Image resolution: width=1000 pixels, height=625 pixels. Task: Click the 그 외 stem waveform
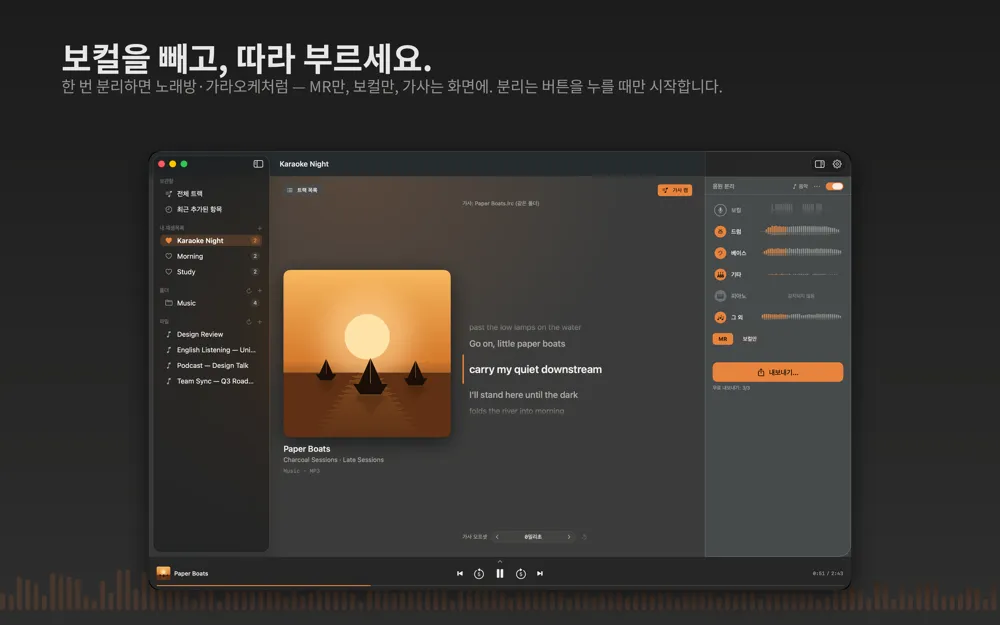(x=801, y=316)
